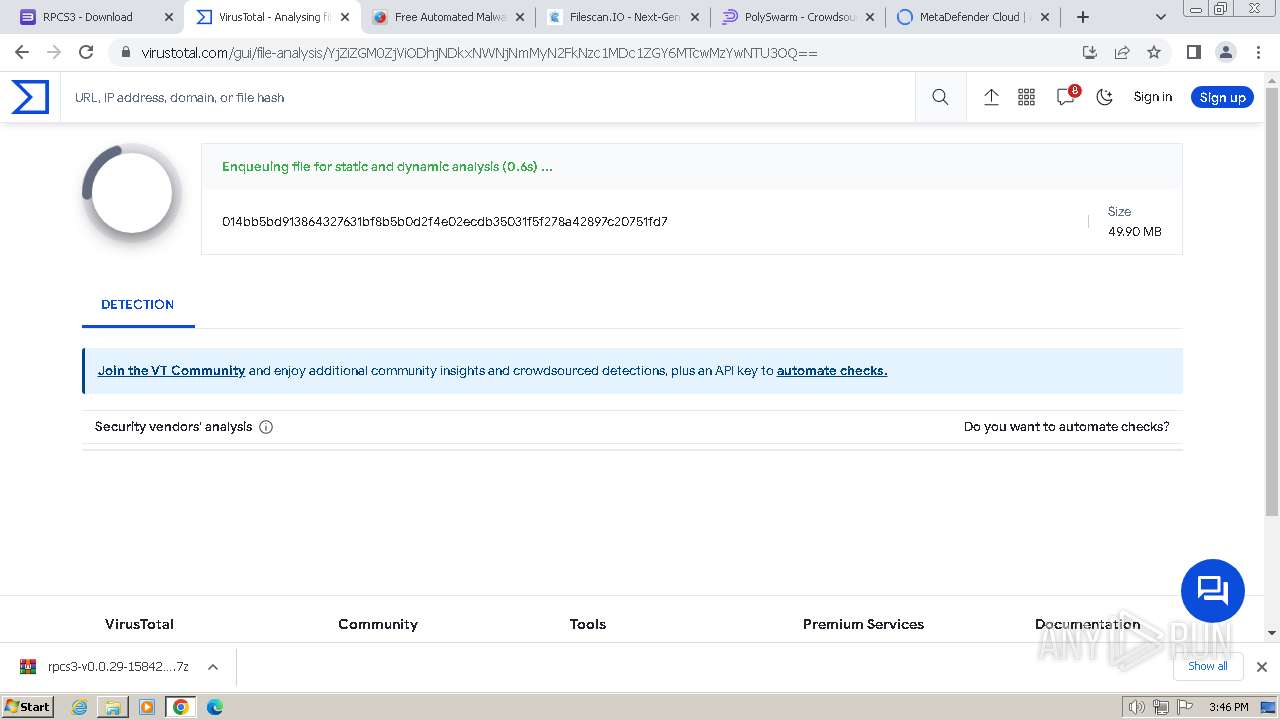Viewport: 1280px width, 720px height.
Task: Click the browser address bar URL
Action: point(480,52)
